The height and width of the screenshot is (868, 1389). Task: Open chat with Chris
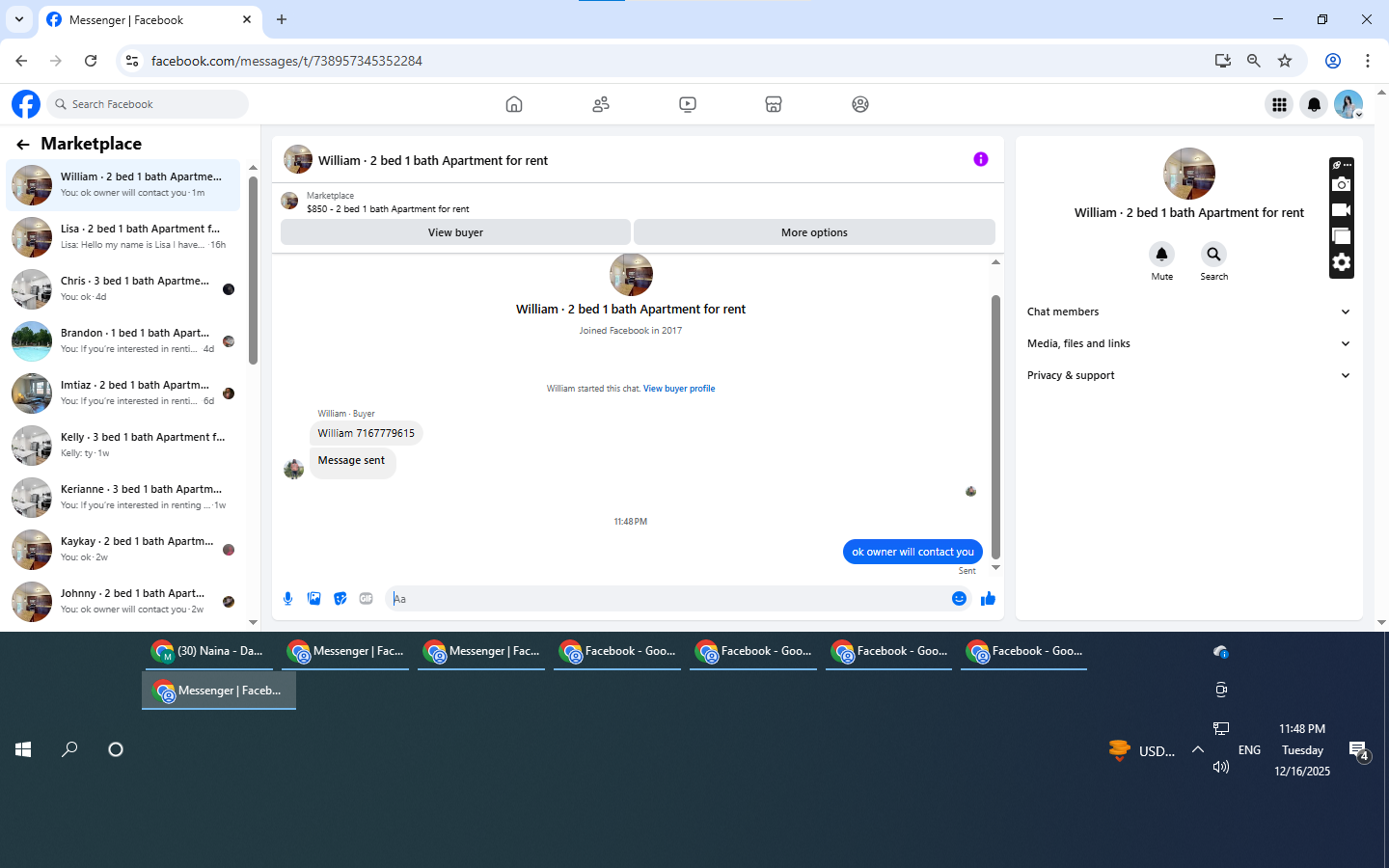coord(123,288)
